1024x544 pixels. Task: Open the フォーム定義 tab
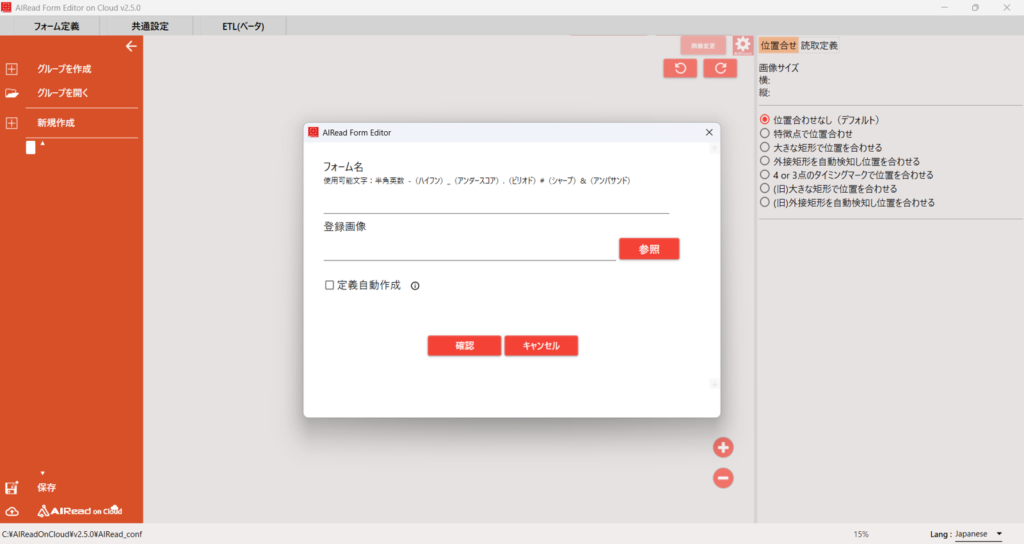[56, 26]
